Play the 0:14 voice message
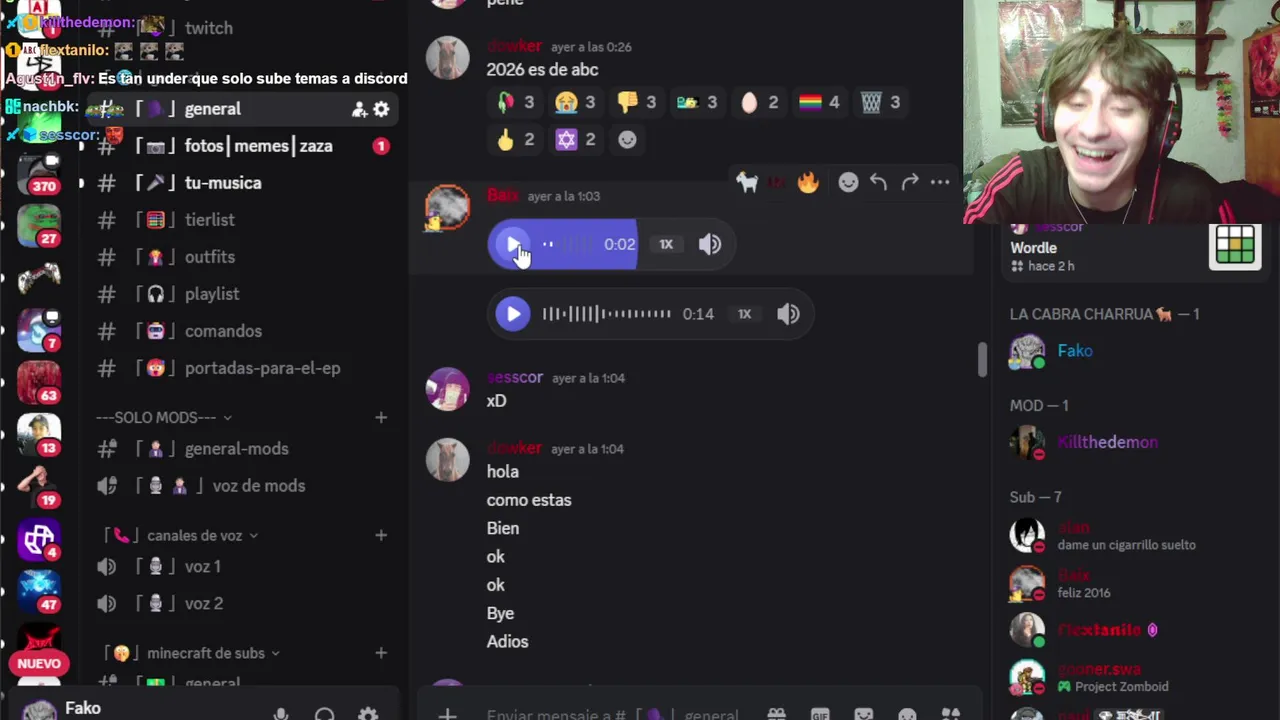The width and height of the screenshot is (1280, 720). (512, 314)
